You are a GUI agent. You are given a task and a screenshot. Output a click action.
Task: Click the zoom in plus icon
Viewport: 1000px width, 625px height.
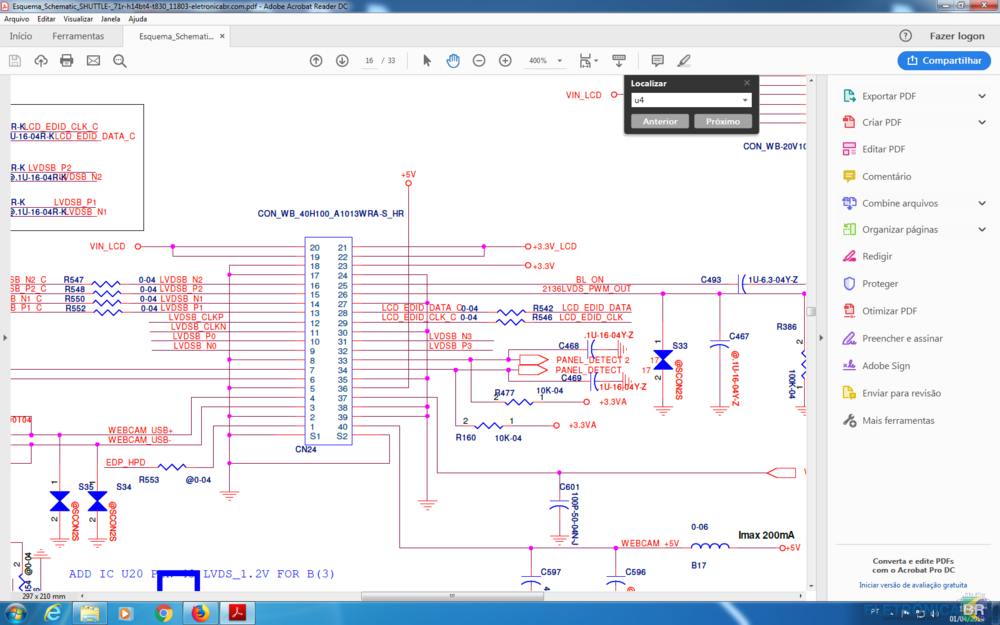[x=505, y=61]
